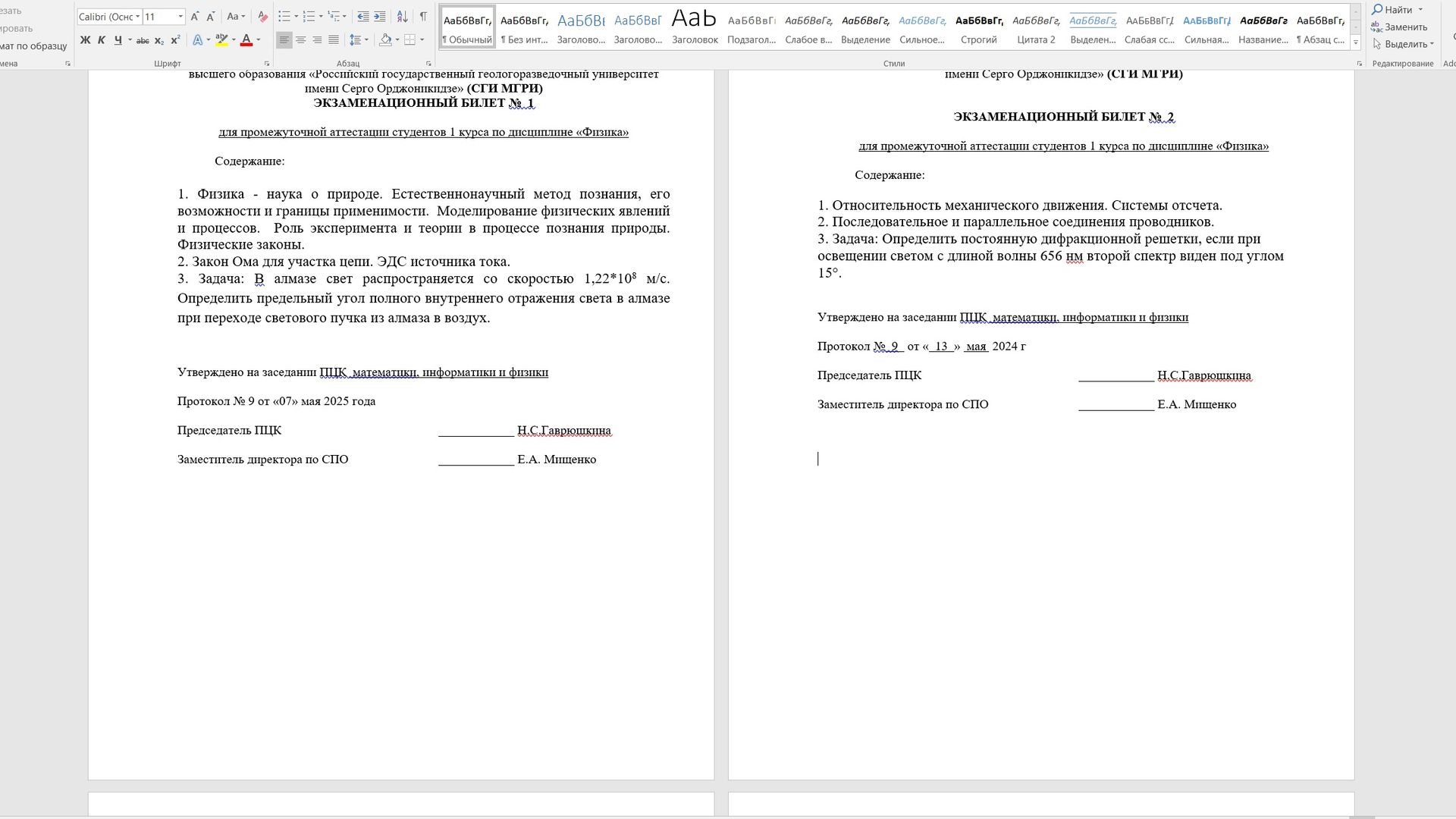Sort the selected text
The width and height of the screenshot is (1456, 819).
(x=403, y=17)
